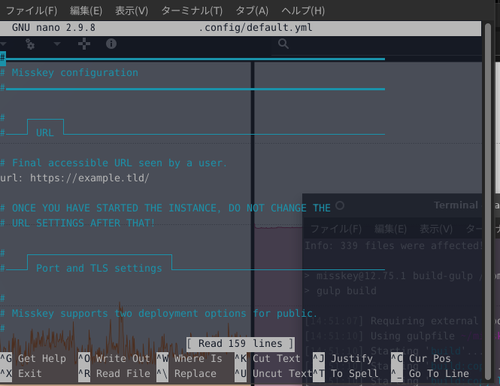Click the ^J Justify shortcut

[343, 359]
